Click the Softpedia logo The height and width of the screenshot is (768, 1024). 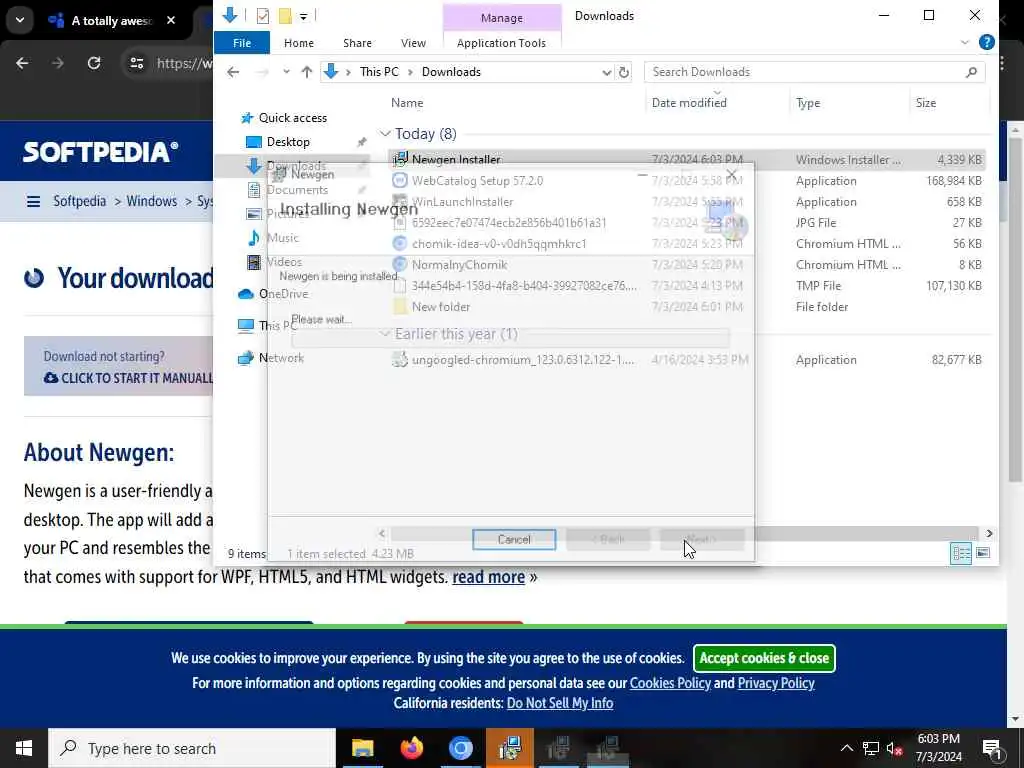tap(101, 152)
